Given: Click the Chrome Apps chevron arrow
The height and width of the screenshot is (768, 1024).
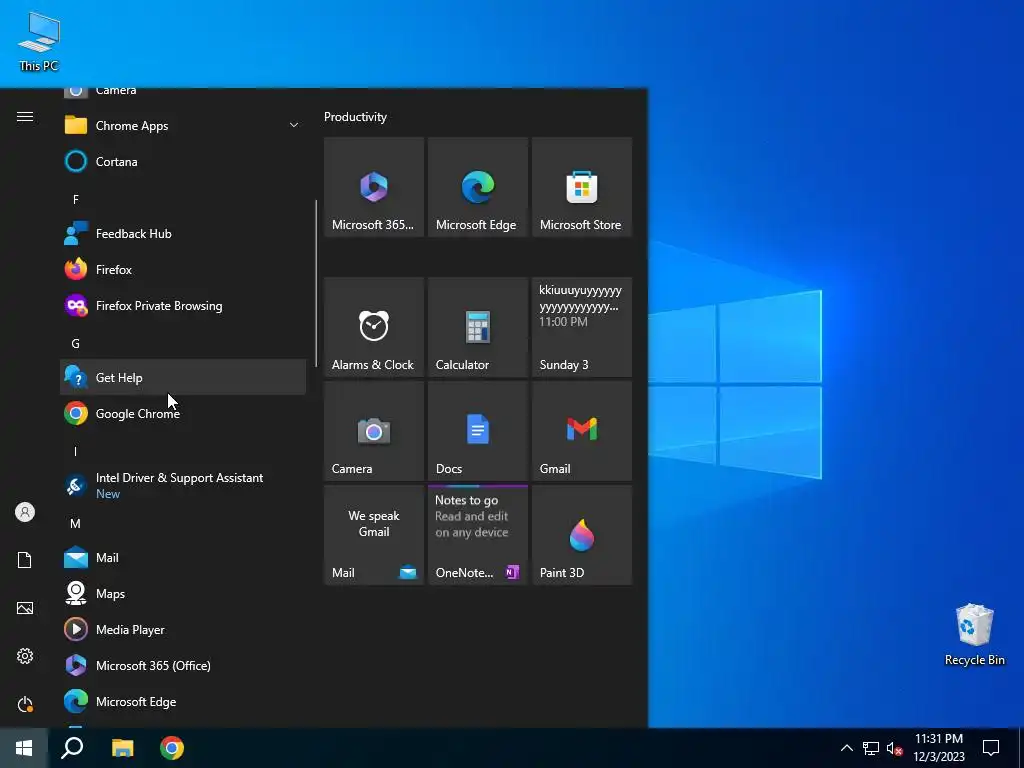Looking at the screenshot, I should [x=294, y=125].
